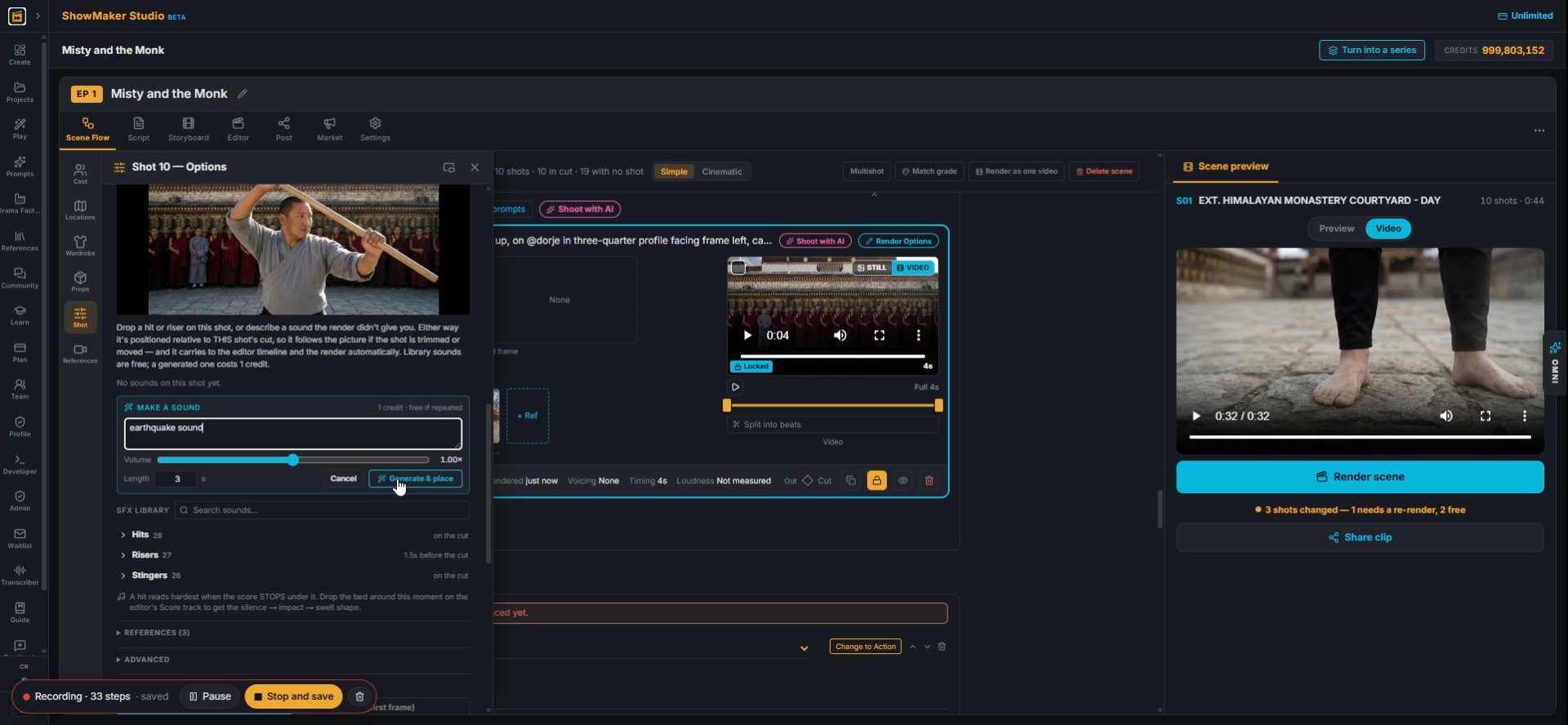The height and width of the screenshot is (725, 1568).
Task: Click the Generate & place button
Action: coord(416,479)
